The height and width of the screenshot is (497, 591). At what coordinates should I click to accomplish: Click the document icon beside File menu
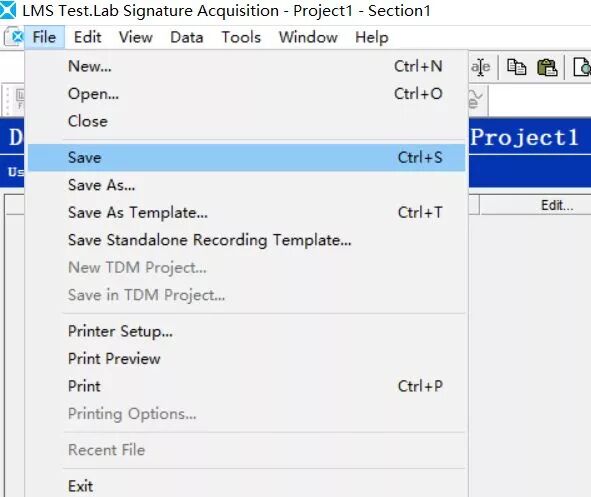click(x=14, y=37)
